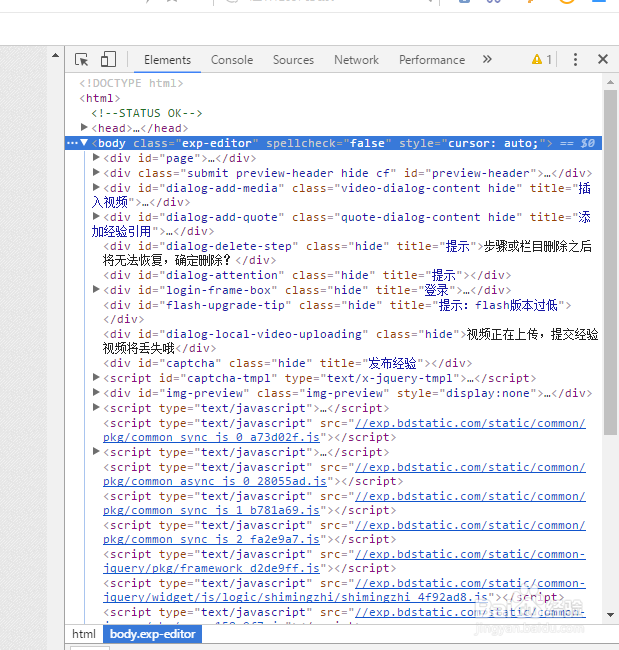This screenshot has height=650, width=619.
Task: Select the dialog-local-video-uploading div row
Action: point(350,341)
